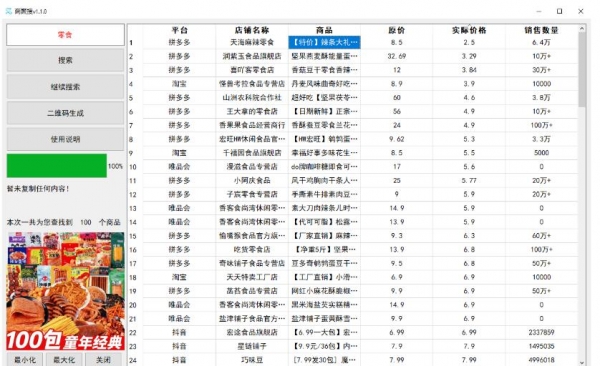The width and height of the screenshot is (600, 366).
Task: Click the 关闭 button below the thumbnail
Action: click(x=103, y=360)
